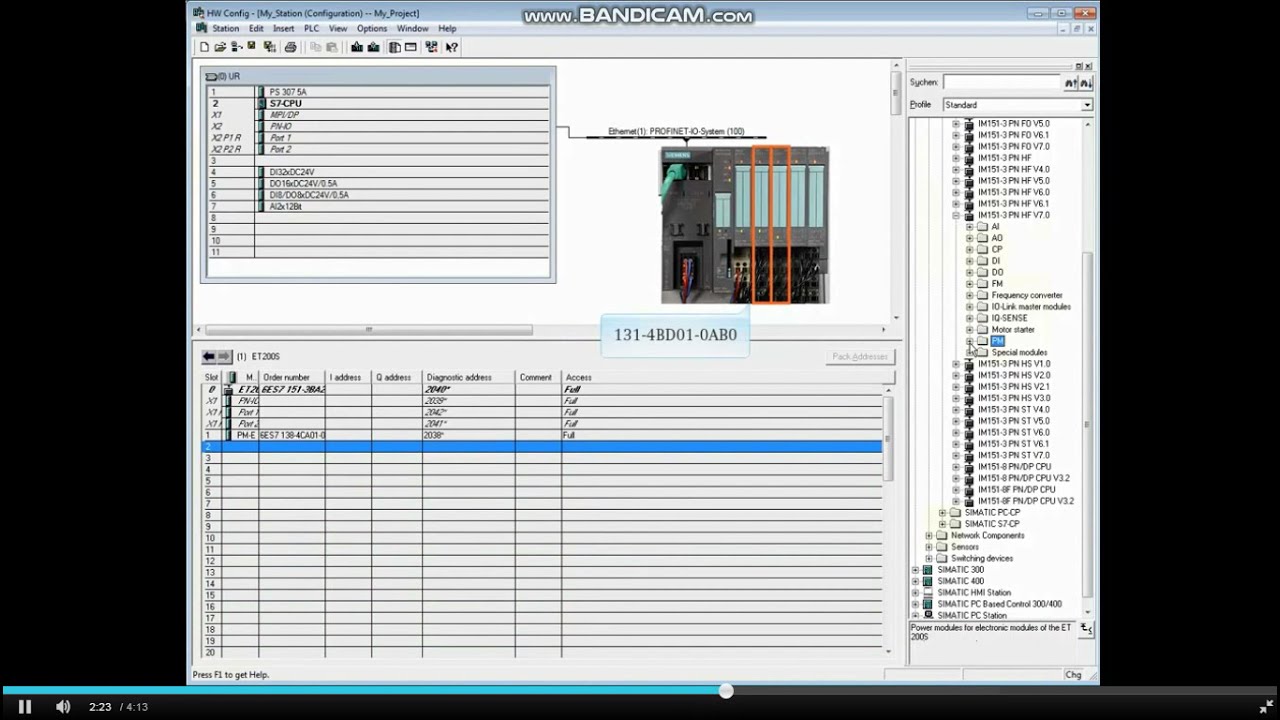Expand the SIMATIC 400 catalog node
The image size is (1280, 720).
[x=915, y=581]
